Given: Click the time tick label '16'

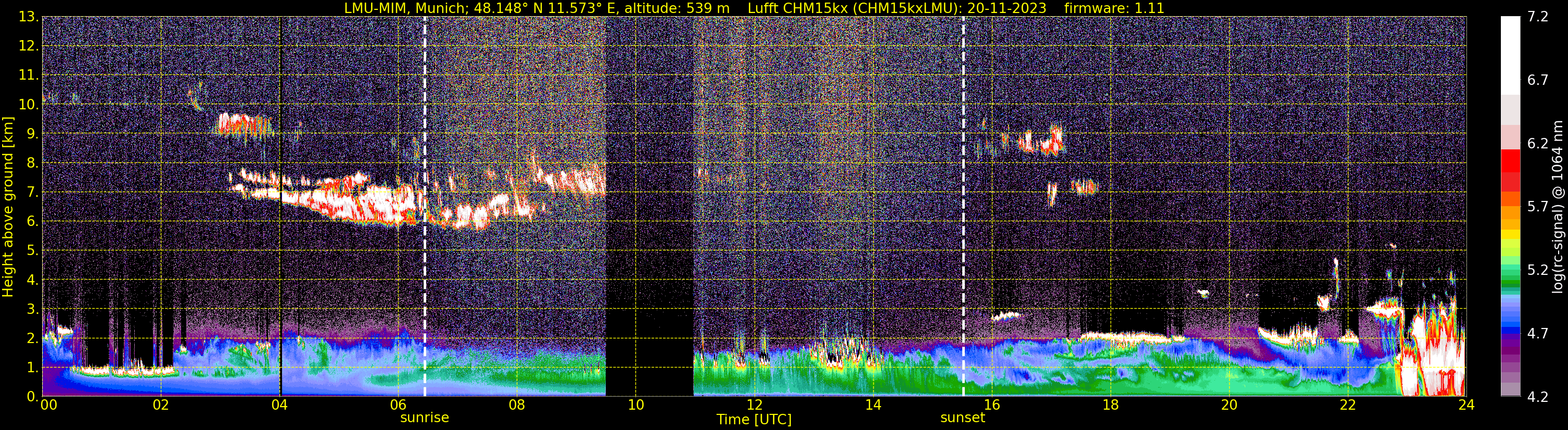Looking at the screenshot, I should 991,405.
